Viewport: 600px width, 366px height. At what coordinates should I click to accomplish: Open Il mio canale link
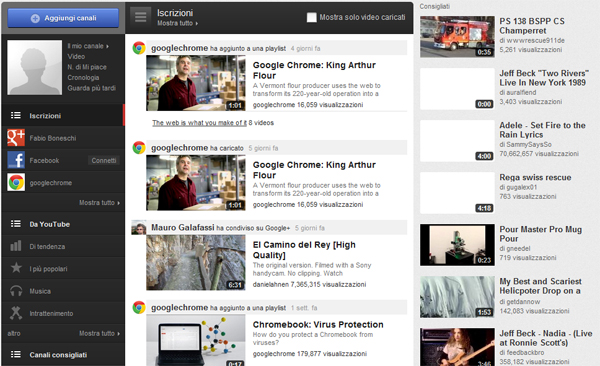(88, 46)
